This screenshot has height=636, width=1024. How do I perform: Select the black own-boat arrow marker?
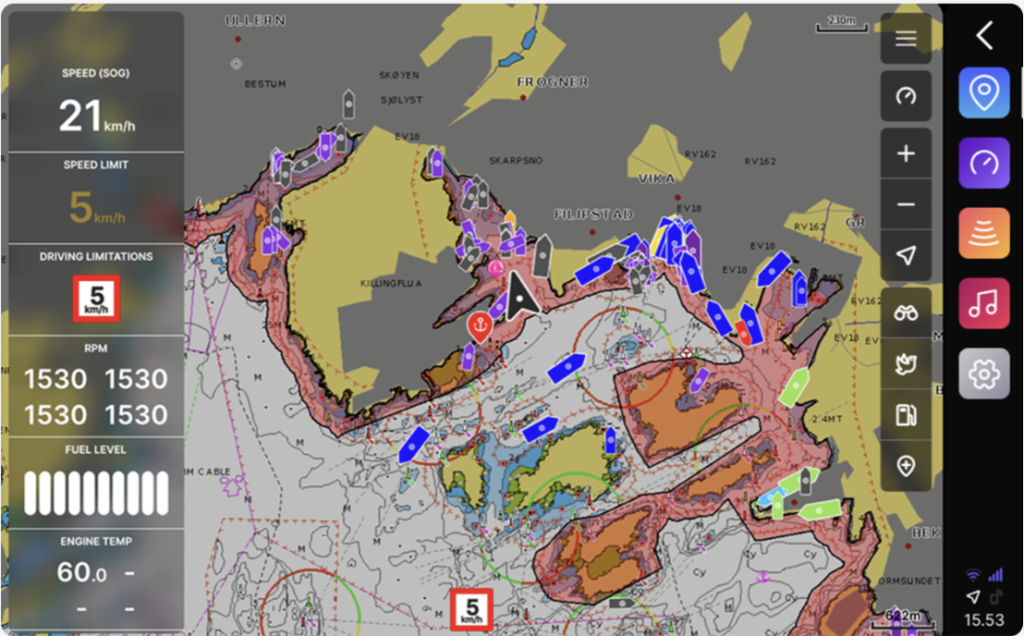pos(519,296)
